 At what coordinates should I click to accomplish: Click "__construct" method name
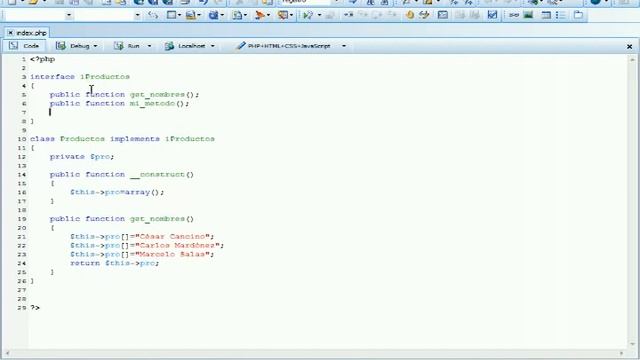click(x=158, y=175)
